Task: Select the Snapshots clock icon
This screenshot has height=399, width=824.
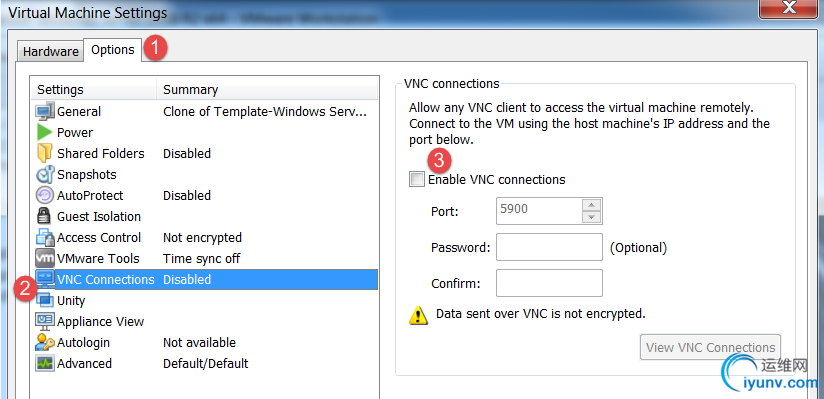Action: (x=45, y=175)
